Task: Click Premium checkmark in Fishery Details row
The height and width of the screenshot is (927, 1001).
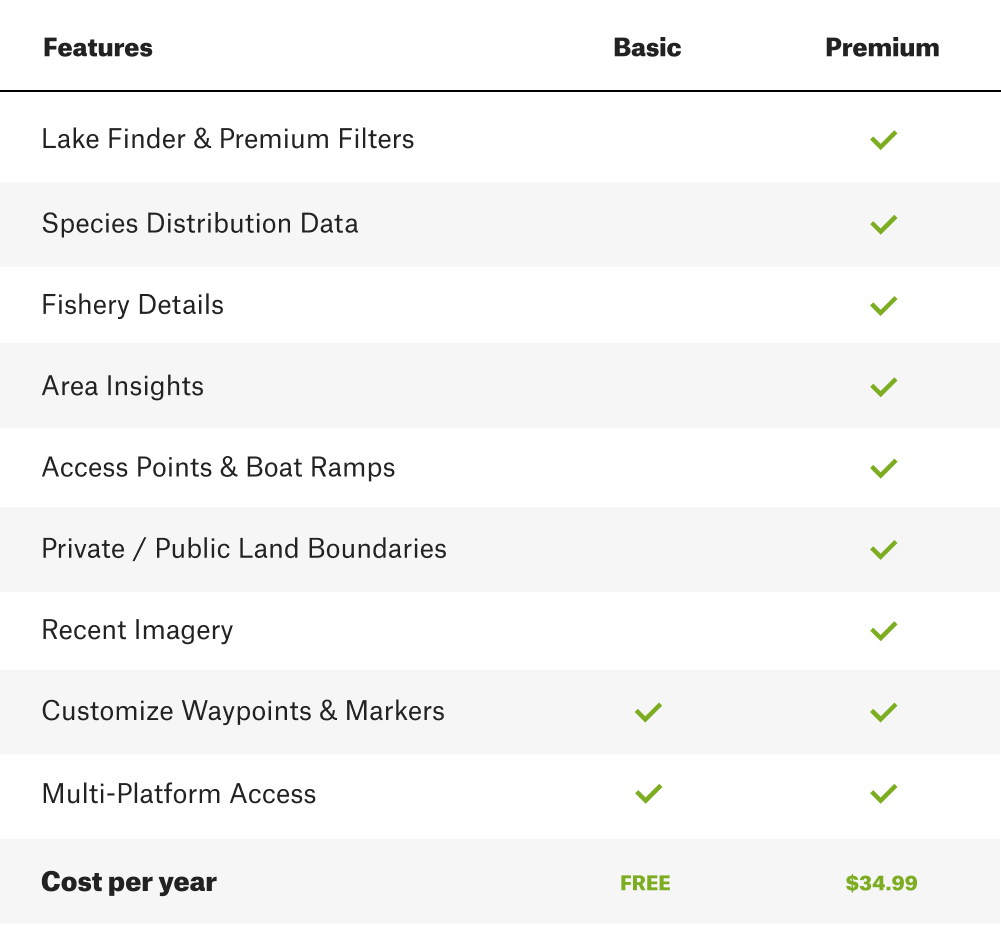Action: (883, 306)
